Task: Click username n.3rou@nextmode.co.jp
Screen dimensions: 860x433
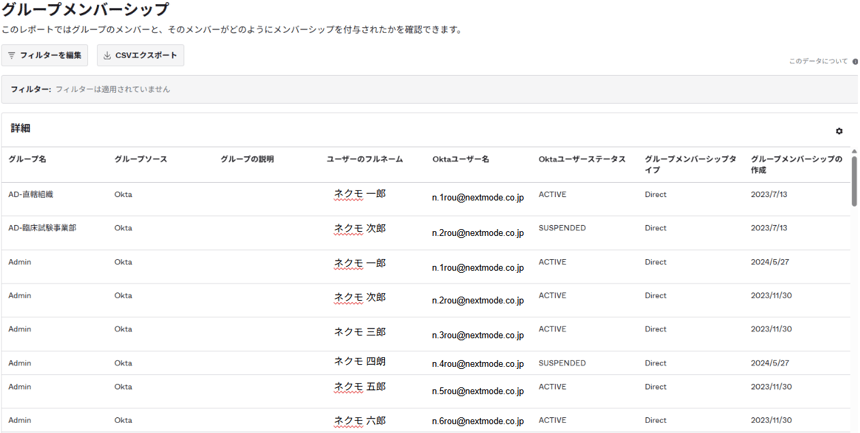Action: pos(478,335)
